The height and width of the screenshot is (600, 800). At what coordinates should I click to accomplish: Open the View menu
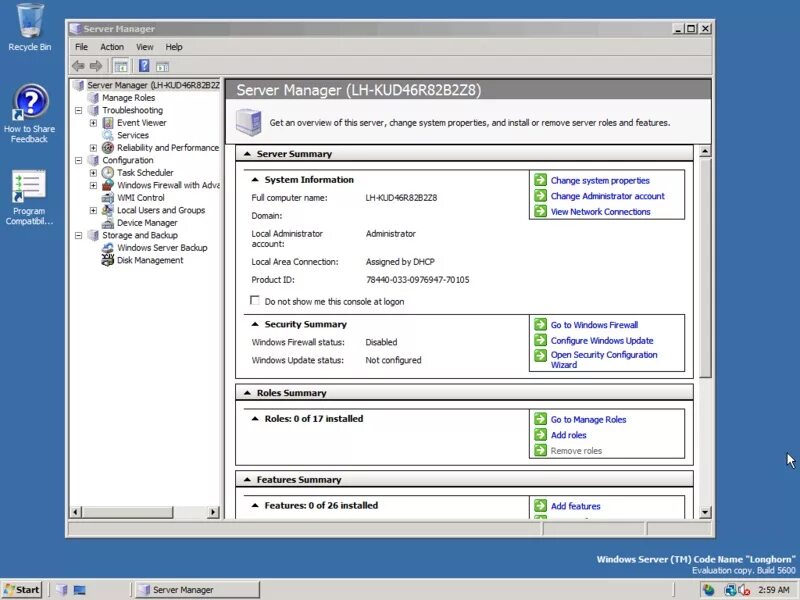(145, 46)
